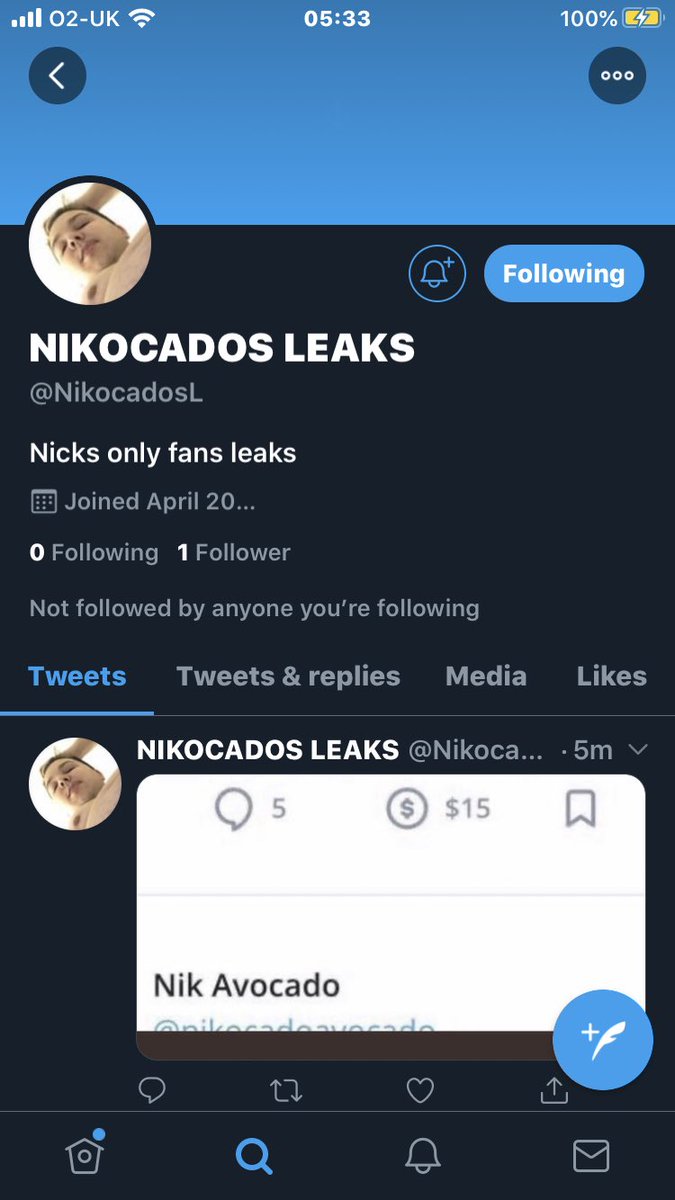Viewport: 675px width, 1200px height.
Task: Enable tweet notifications with the bell-plus icon
Action: tap(437, 273)
